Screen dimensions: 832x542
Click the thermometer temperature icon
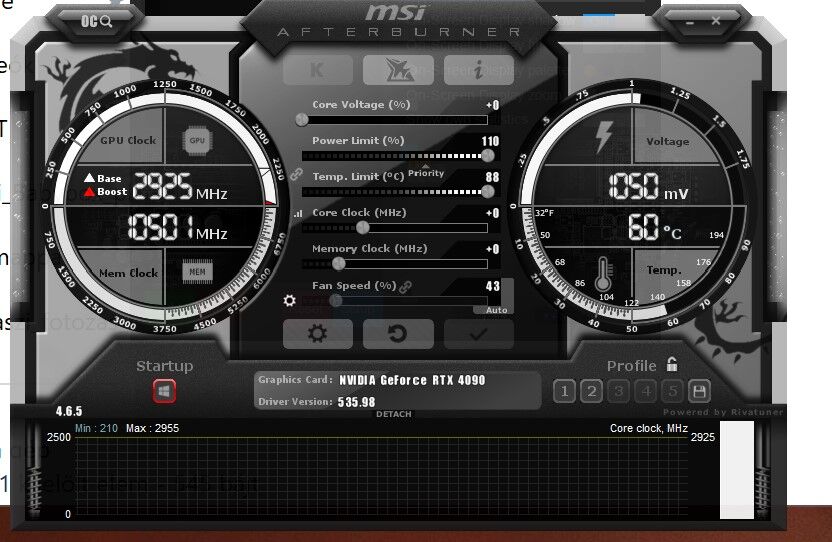603,274
